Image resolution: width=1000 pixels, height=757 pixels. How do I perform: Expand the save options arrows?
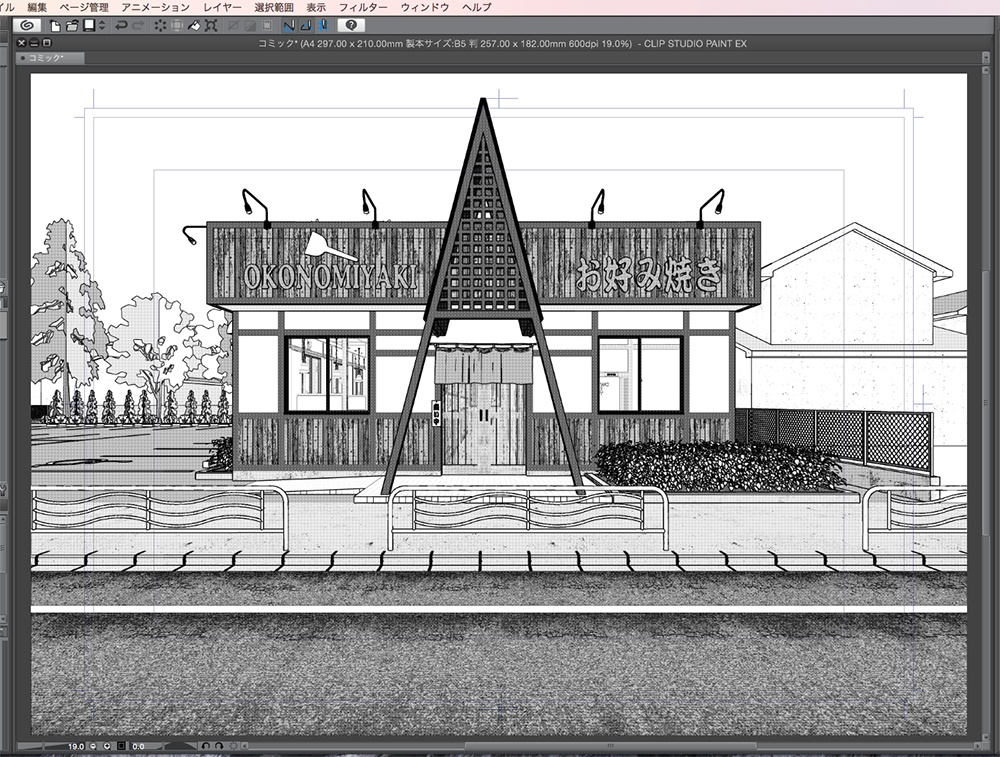coord(102,26)
